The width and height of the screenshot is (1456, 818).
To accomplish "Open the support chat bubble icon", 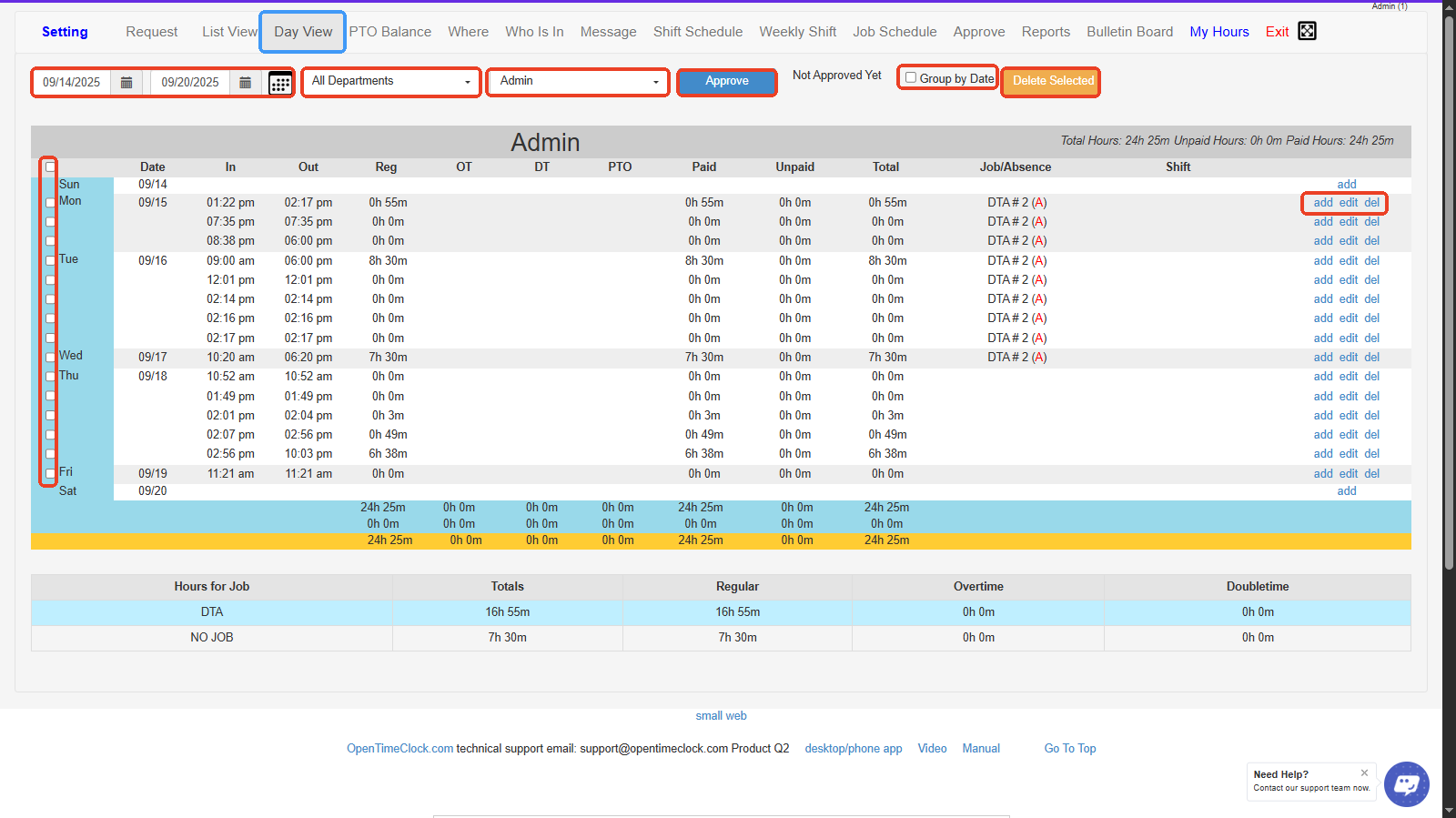I will tap(1406, 783).
